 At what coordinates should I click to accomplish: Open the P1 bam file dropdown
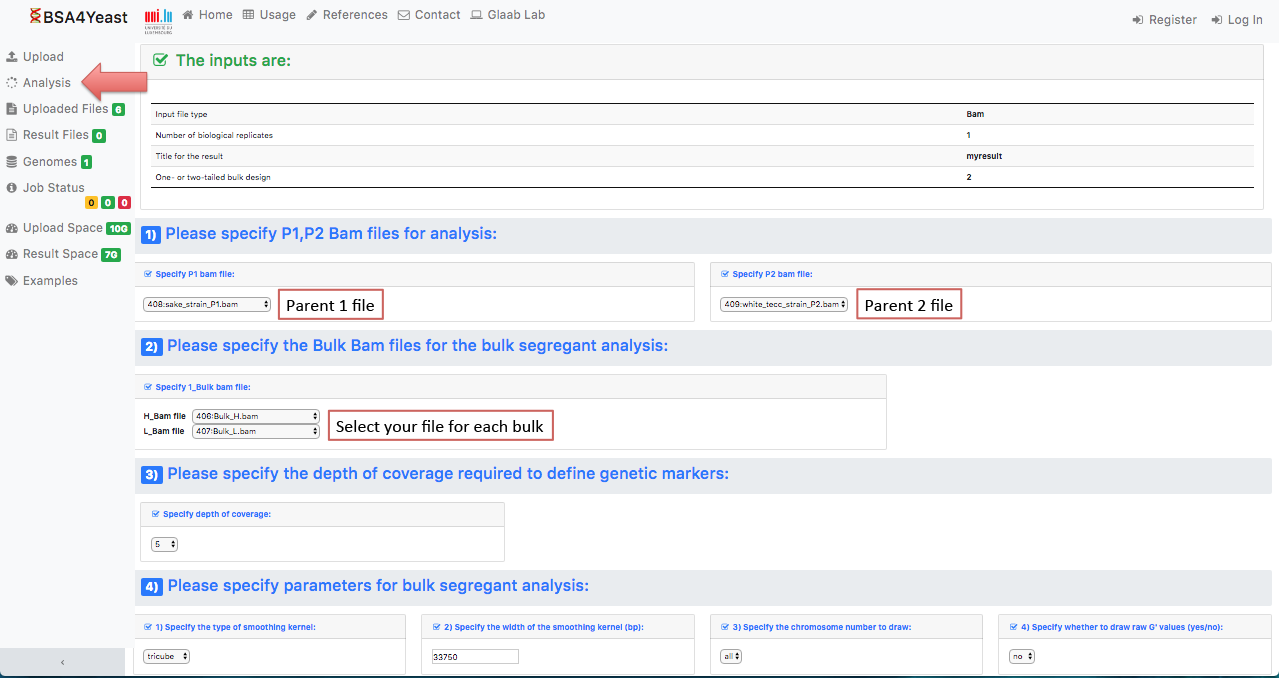tap(207, 304)
